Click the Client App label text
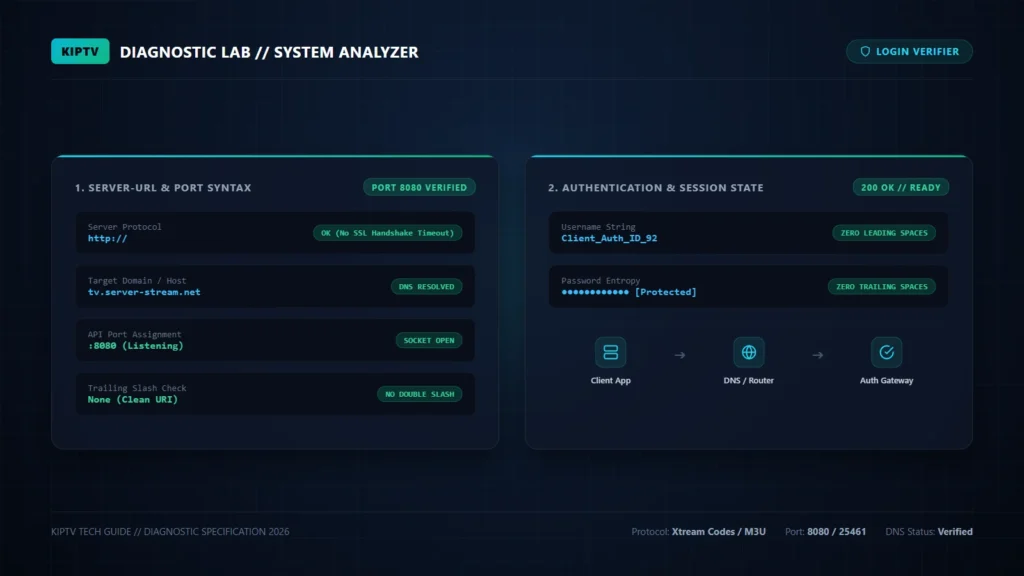The image size is (1024, 576). [x=611, y=381]
